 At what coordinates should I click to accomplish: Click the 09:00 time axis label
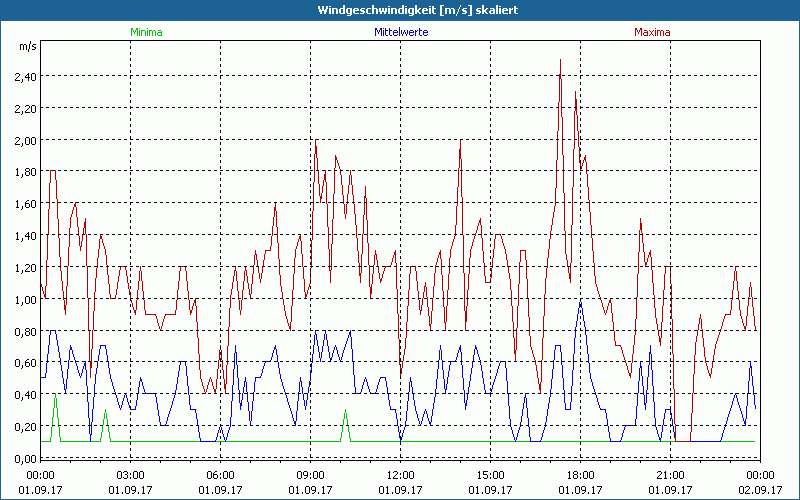(x=310, y=475)
